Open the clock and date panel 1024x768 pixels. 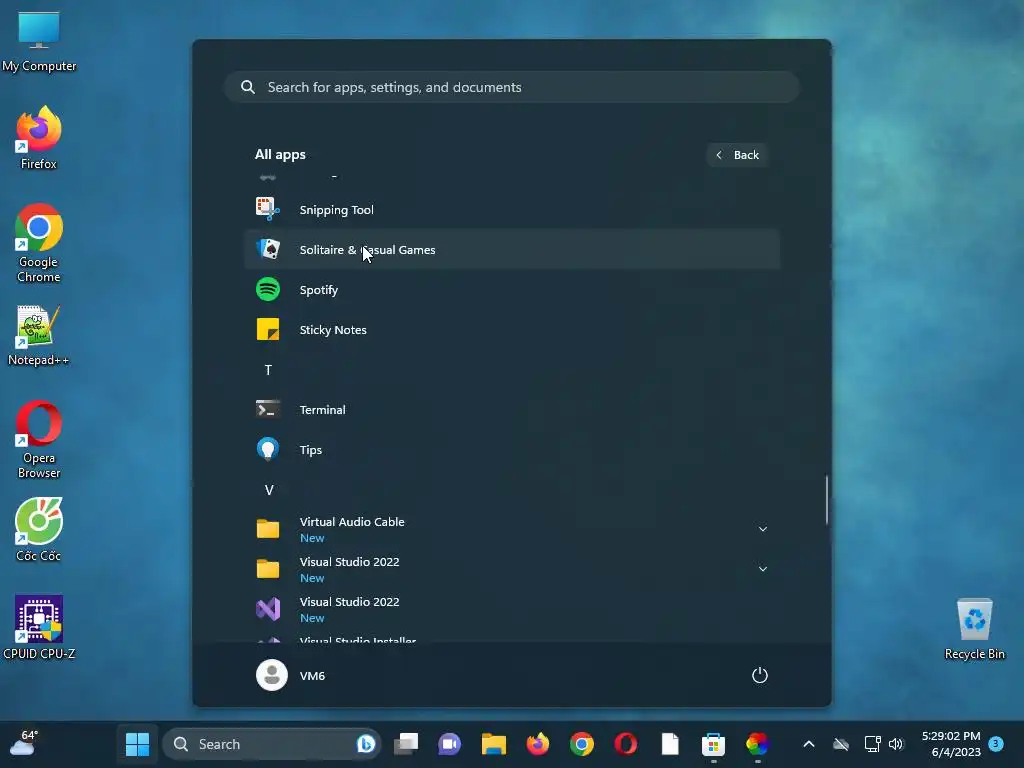(x=951, y=744)
